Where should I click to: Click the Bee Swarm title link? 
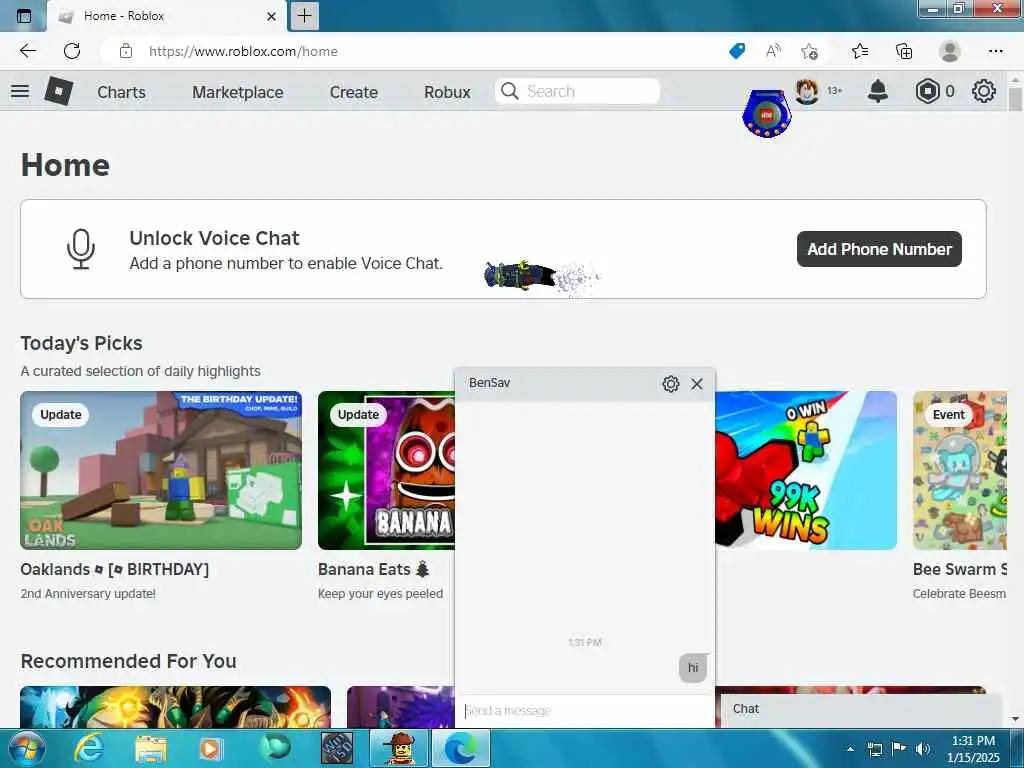(x=959, y=569)
